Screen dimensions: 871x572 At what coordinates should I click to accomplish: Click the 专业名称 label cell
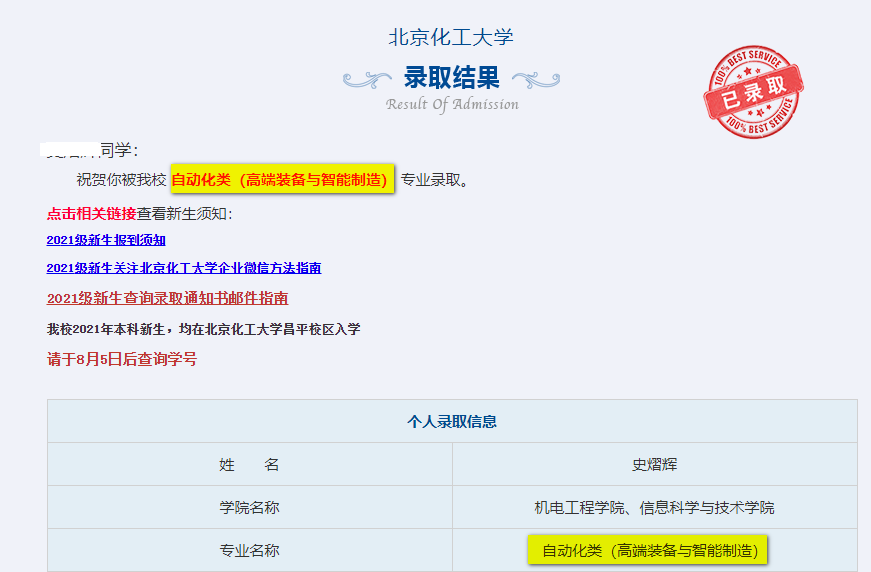[x=250, y=550]
